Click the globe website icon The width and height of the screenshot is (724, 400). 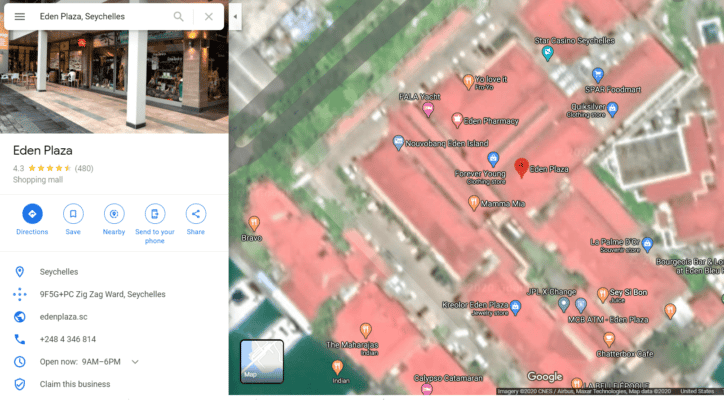19,317
